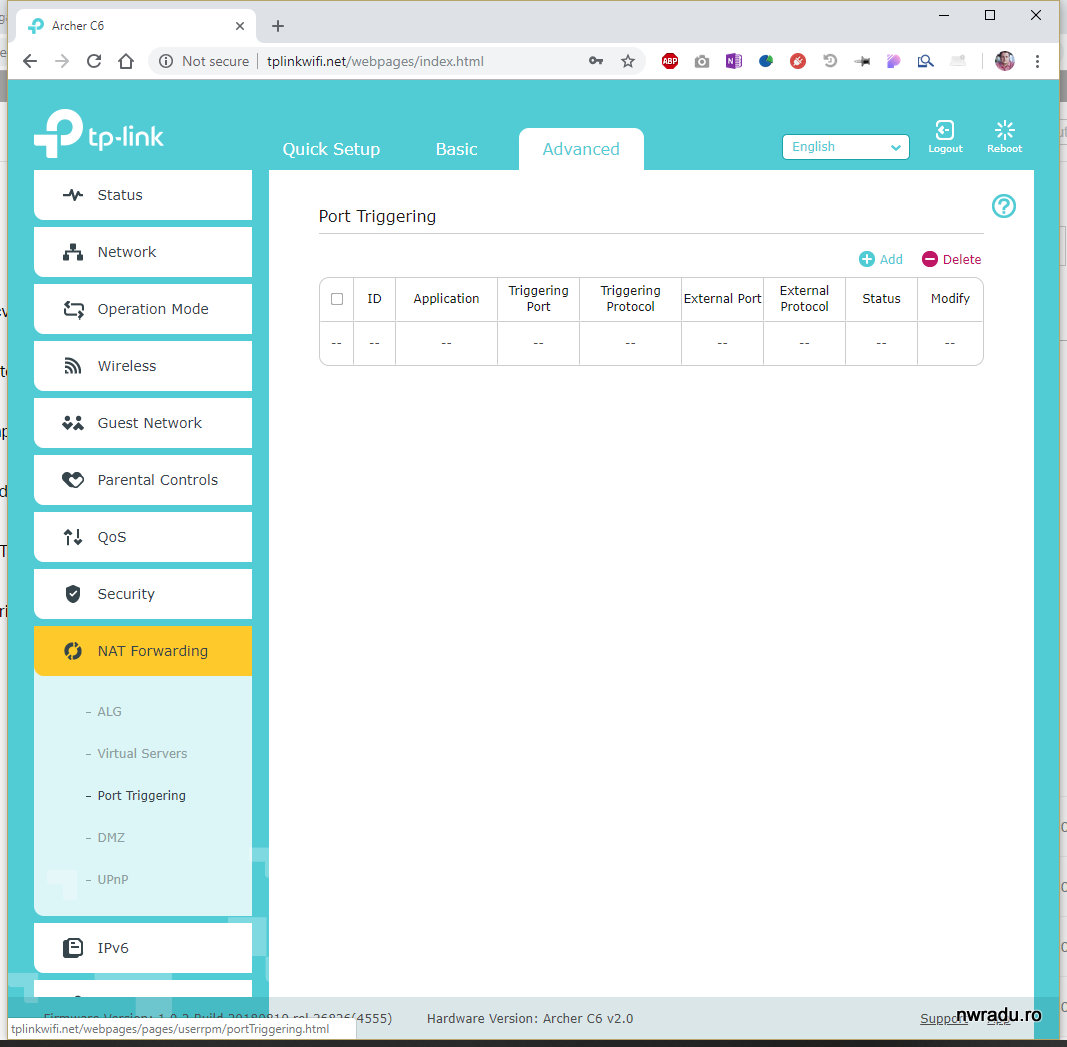Click the browser address bar

[x=420, y=61]
